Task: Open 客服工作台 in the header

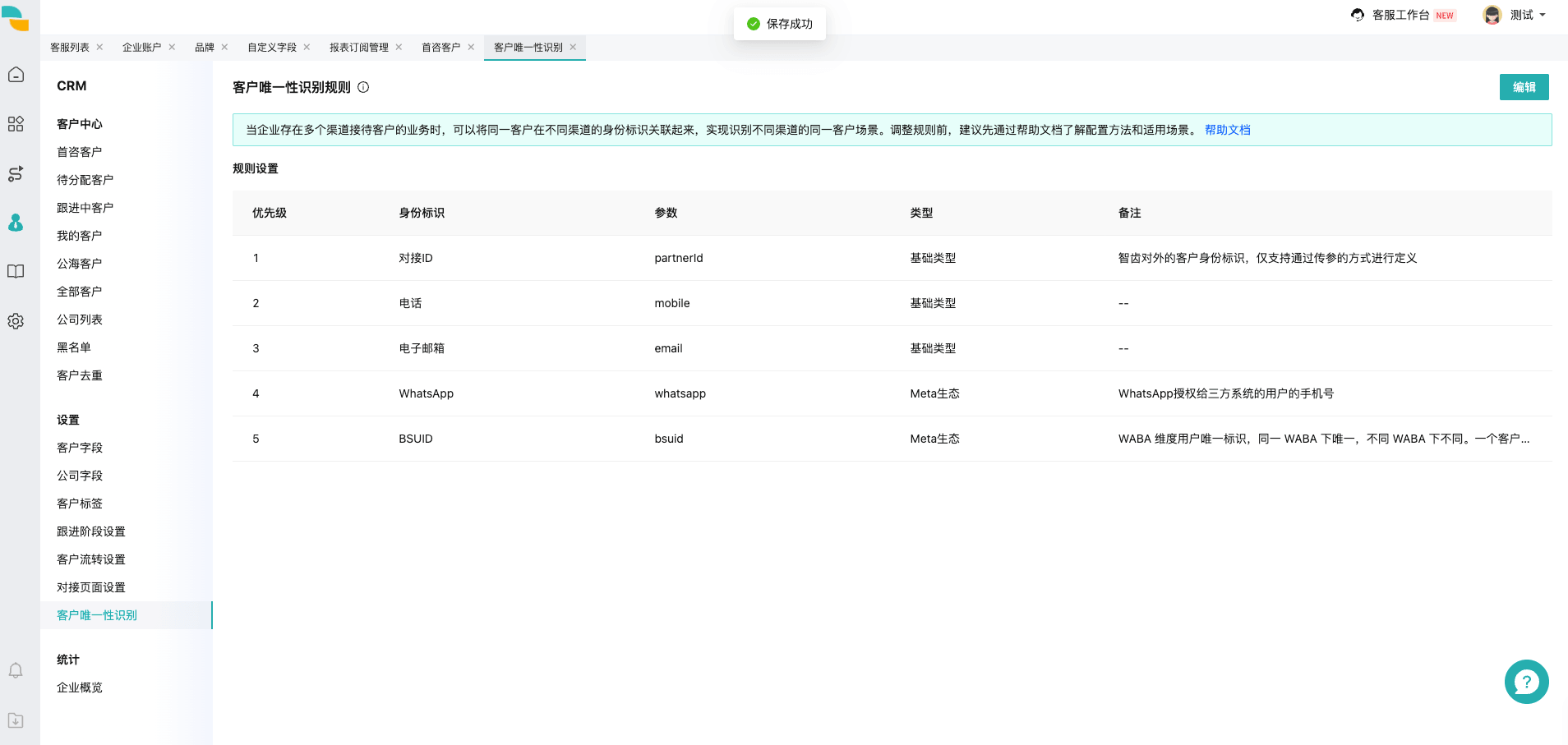Action: click(1400, 15)
